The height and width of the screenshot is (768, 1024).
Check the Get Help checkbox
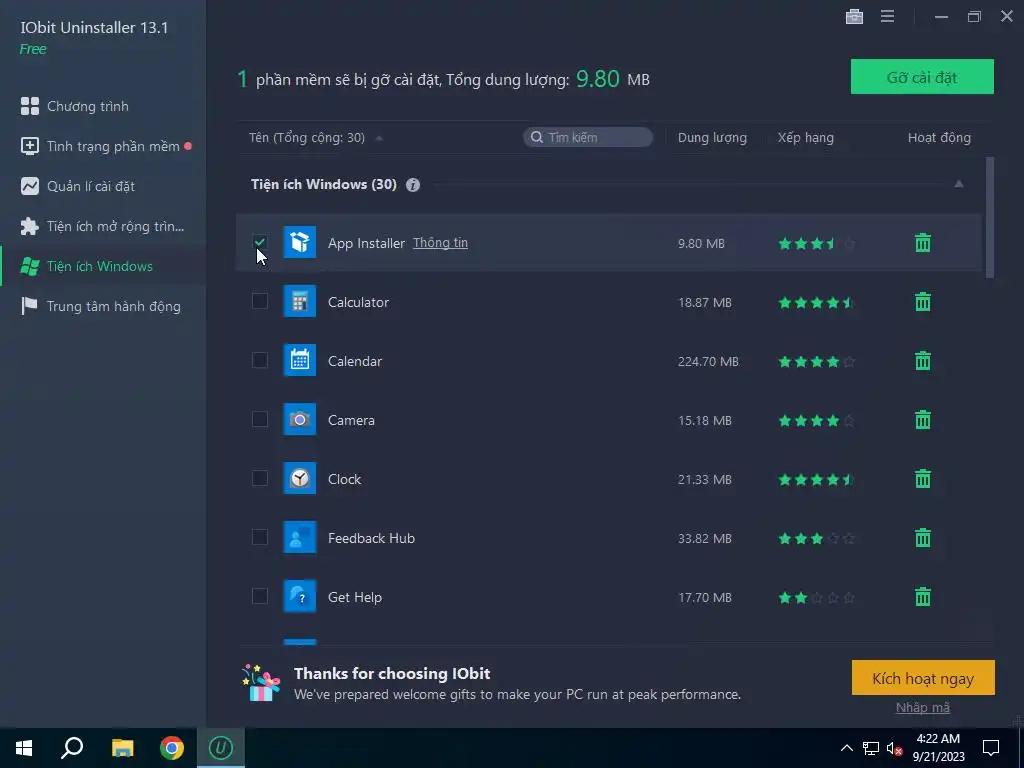tap(260, 596)
